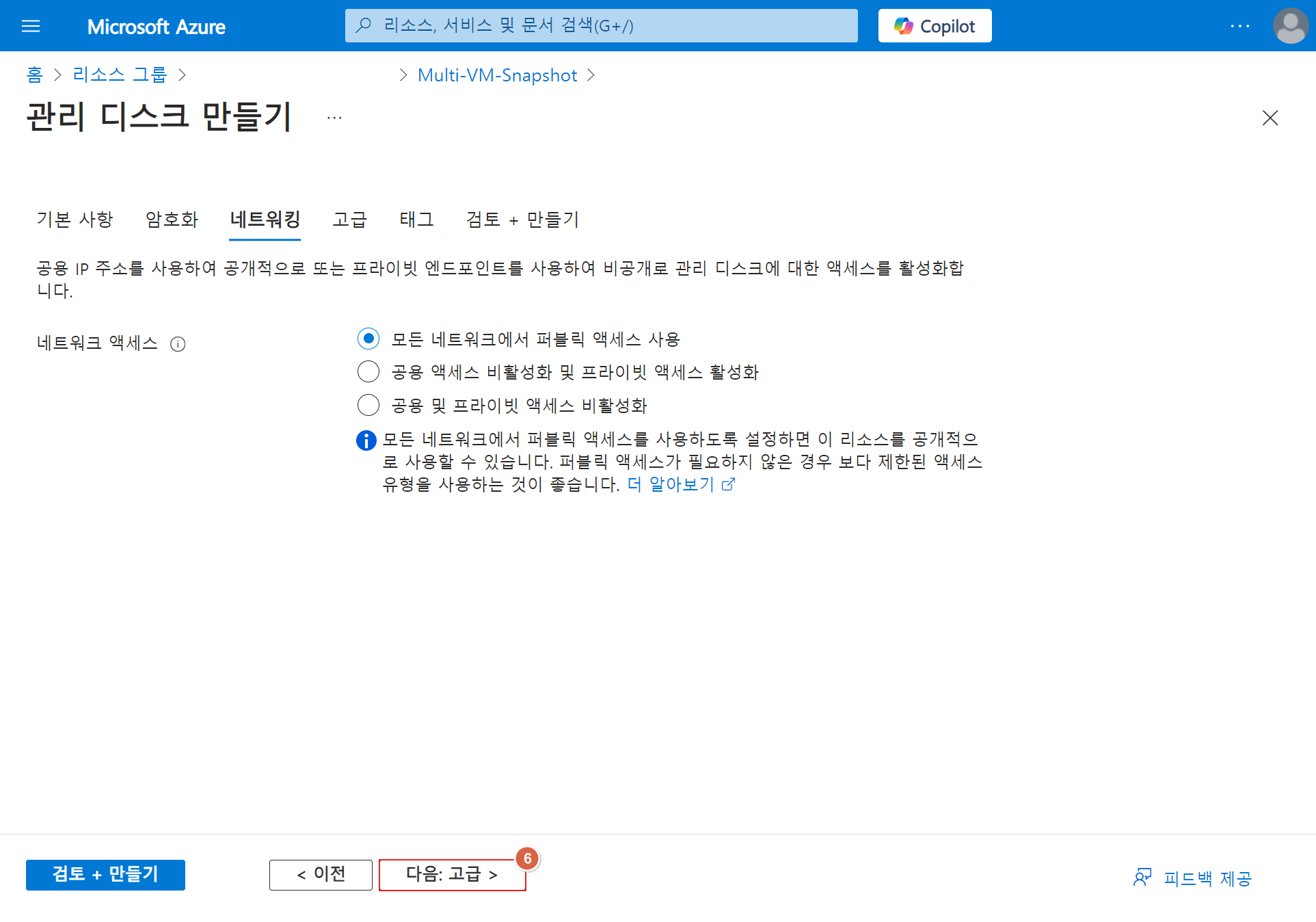
Task: Click the 이전 button
Action: click(x=321, y=874)
